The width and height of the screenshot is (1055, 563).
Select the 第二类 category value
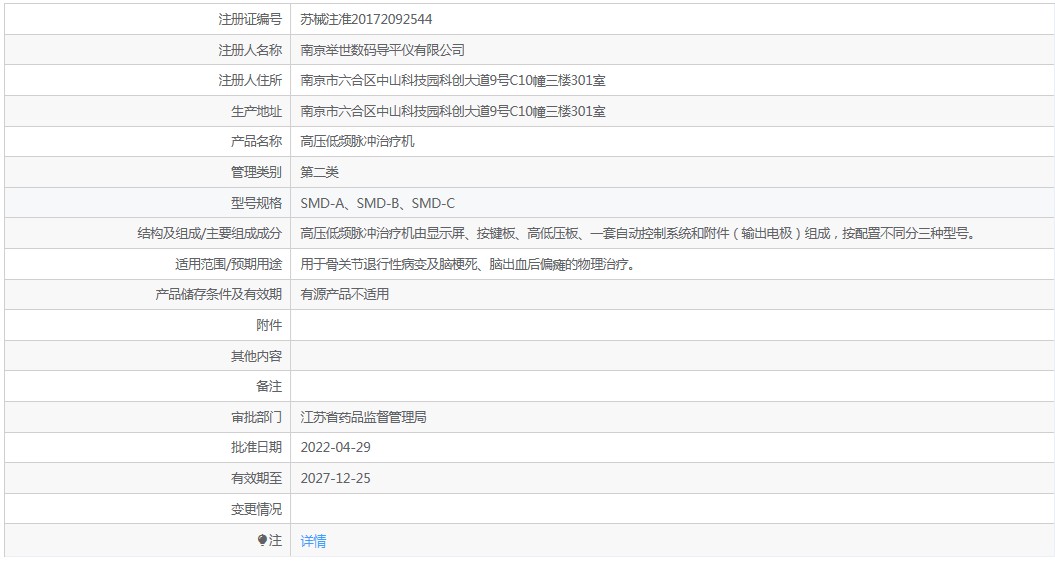click(320, 172)
